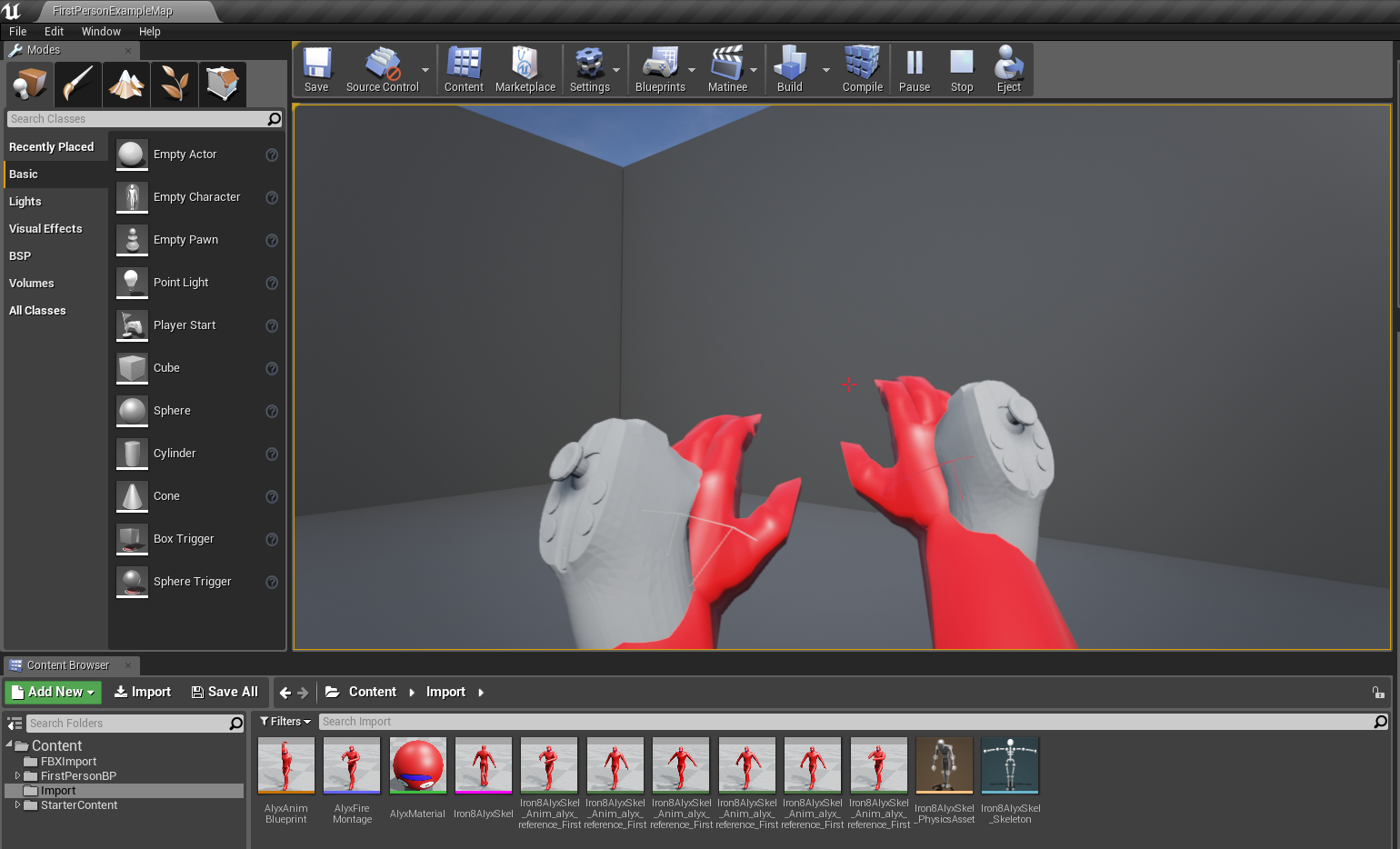This screenshot has height=849, width=1400.
Task: Select the Lights category tab
Action: point(25,202)
